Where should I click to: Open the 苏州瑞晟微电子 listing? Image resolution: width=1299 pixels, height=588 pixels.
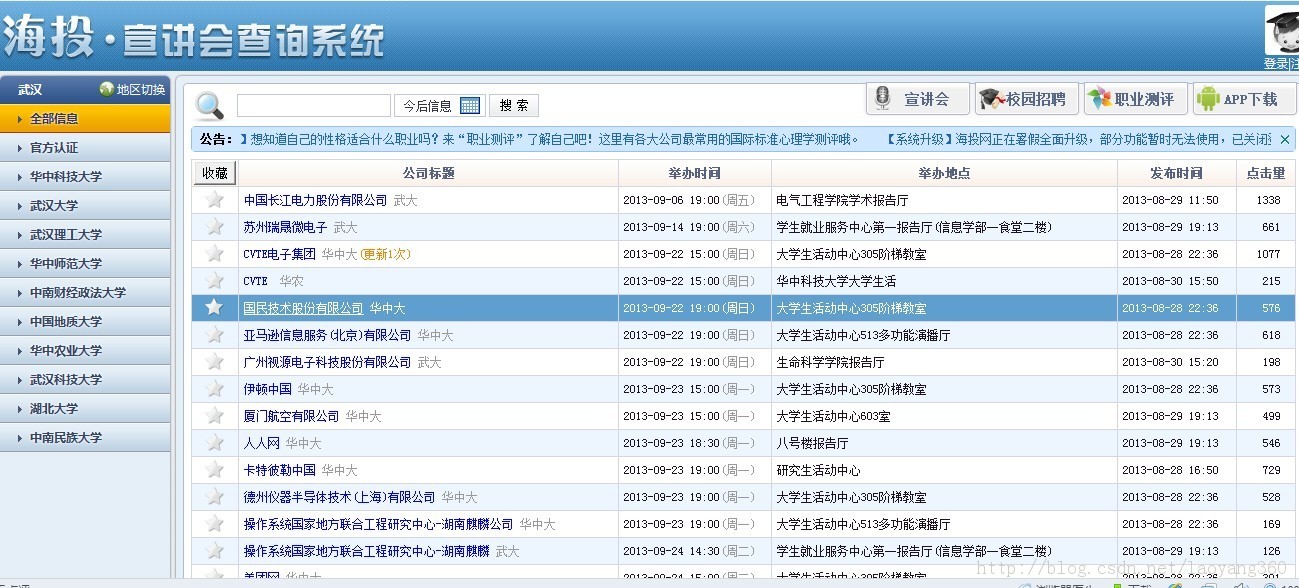point(285,227)
